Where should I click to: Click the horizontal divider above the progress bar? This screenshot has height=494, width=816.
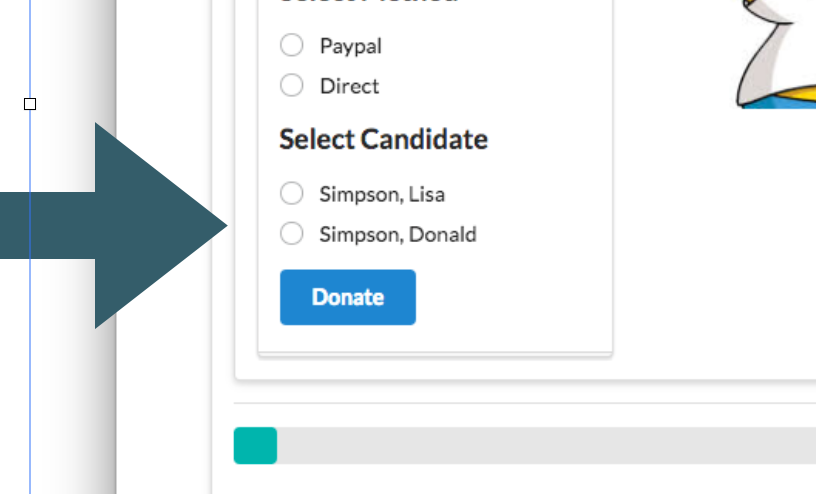(x=520, y=404)
